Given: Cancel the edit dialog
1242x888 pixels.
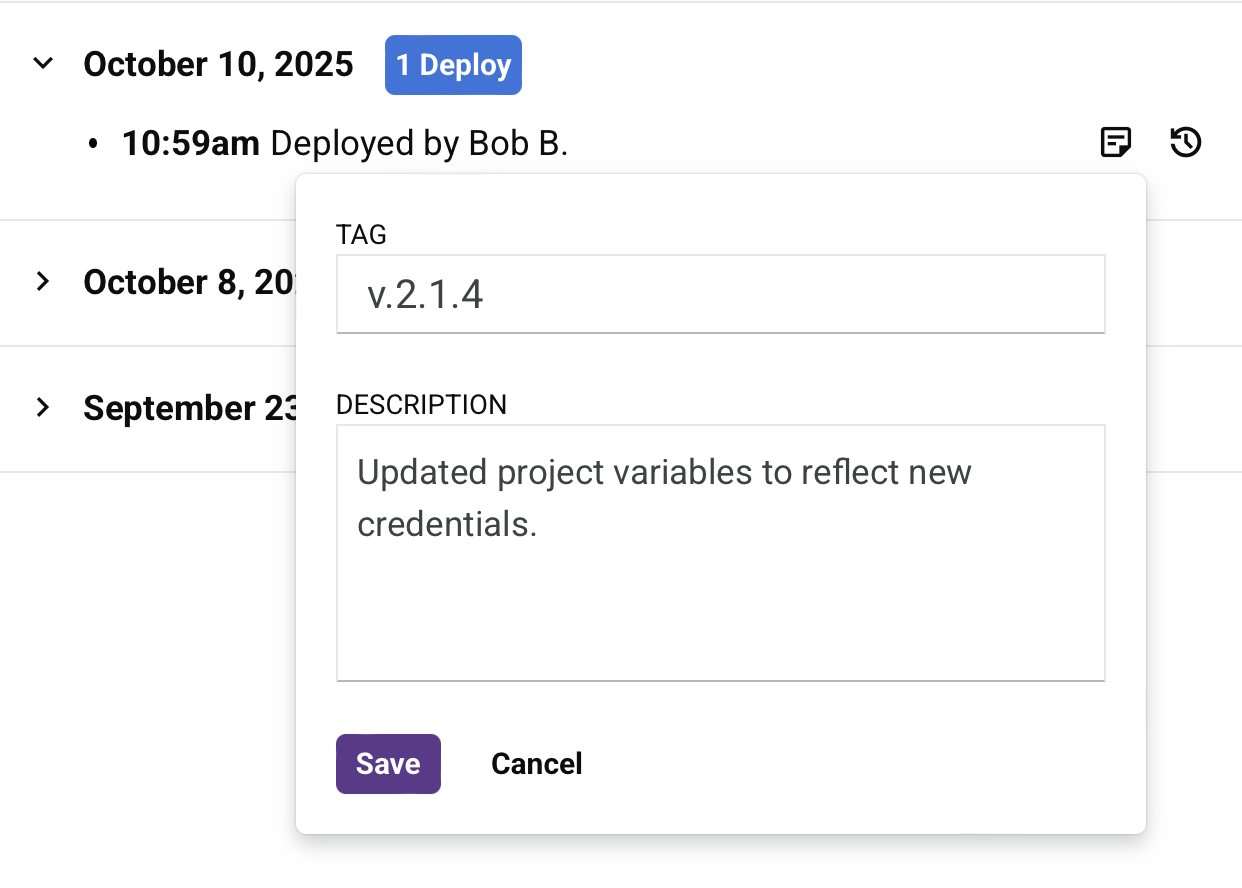Looking at the screenshot, I should 536,763.
